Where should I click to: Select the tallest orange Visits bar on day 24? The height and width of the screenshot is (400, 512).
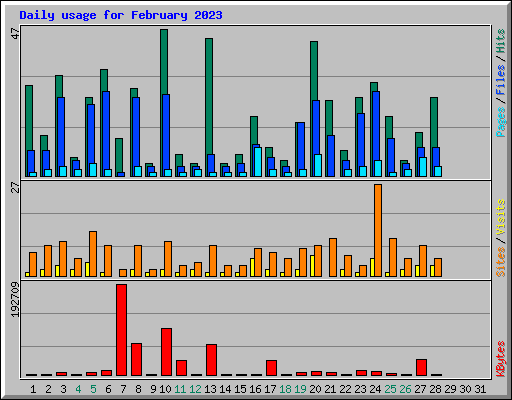pyautogui.click(x=378, y=230)
